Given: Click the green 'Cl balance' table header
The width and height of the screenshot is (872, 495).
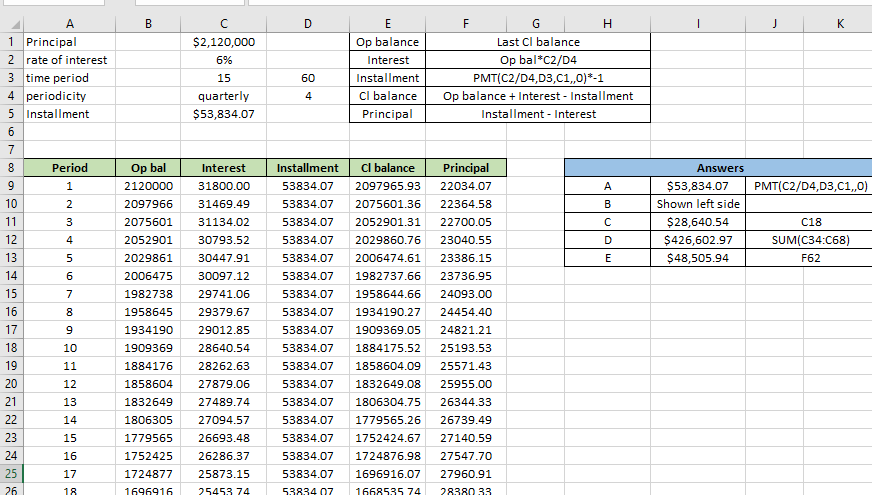Looking at the screenshot, I should (x=388, y=168).
